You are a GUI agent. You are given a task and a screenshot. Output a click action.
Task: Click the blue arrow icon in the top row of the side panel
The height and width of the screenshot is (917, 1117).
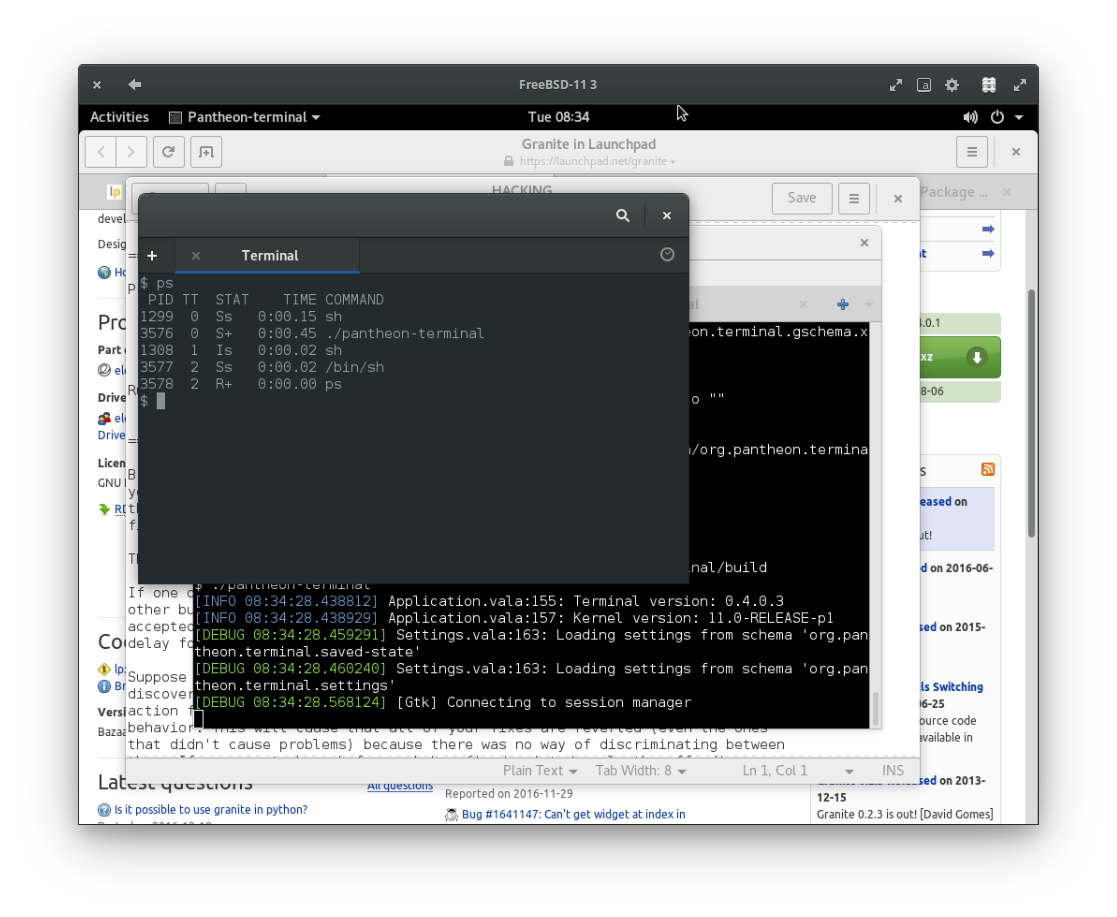987,229
